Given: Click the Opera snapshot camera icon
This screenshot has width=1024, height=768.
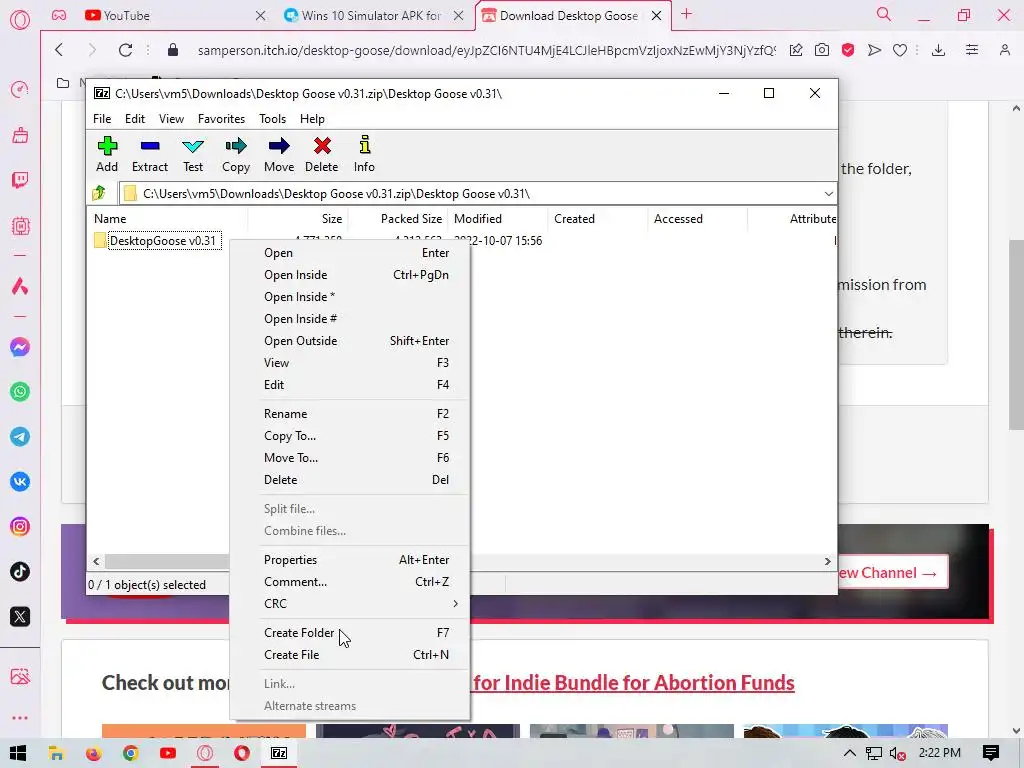Looking at the screenshot, I should point(822,50).
